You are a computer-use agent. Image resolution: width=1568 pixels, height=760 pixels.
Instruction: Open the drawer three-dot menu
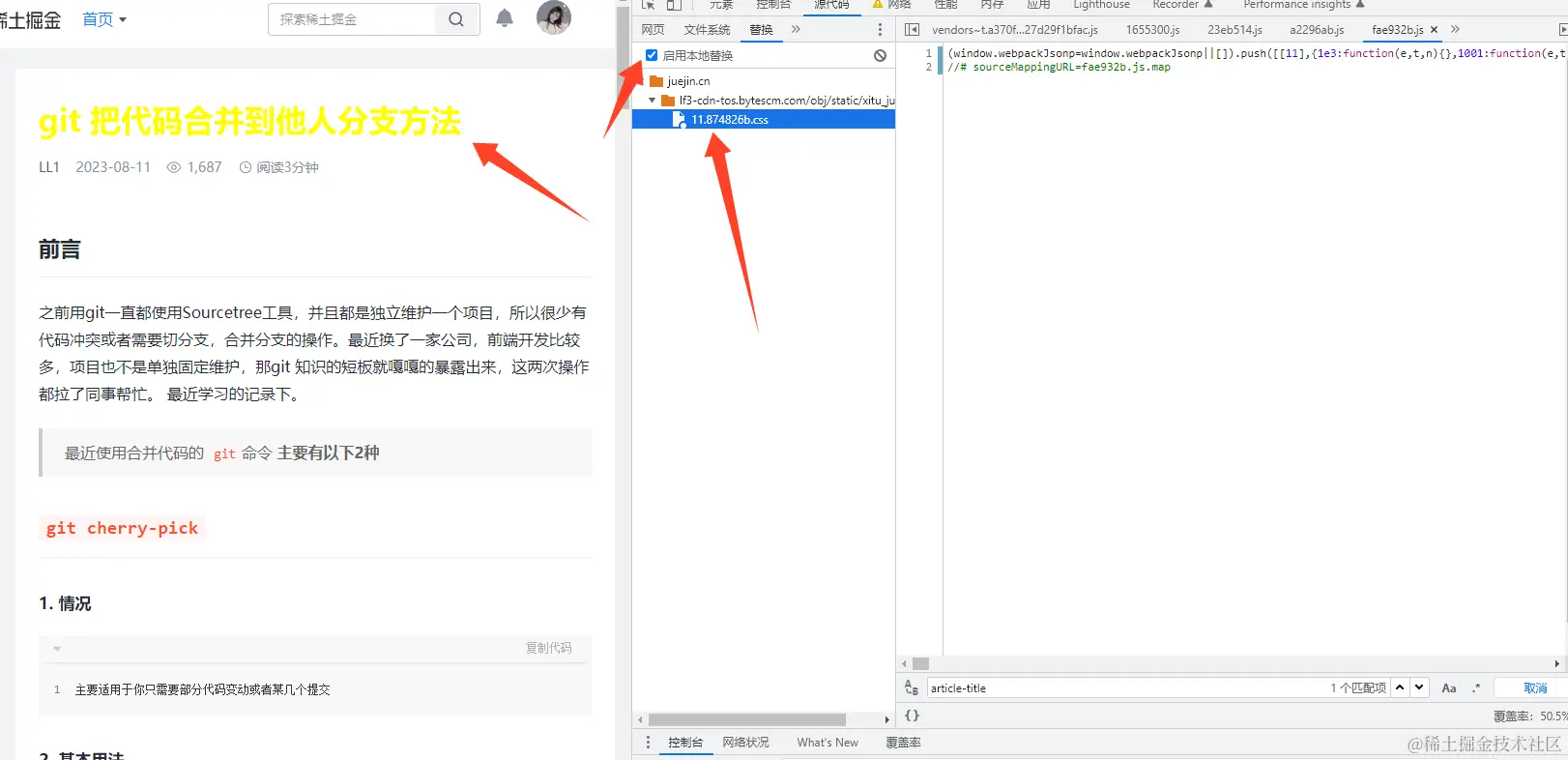648,743
